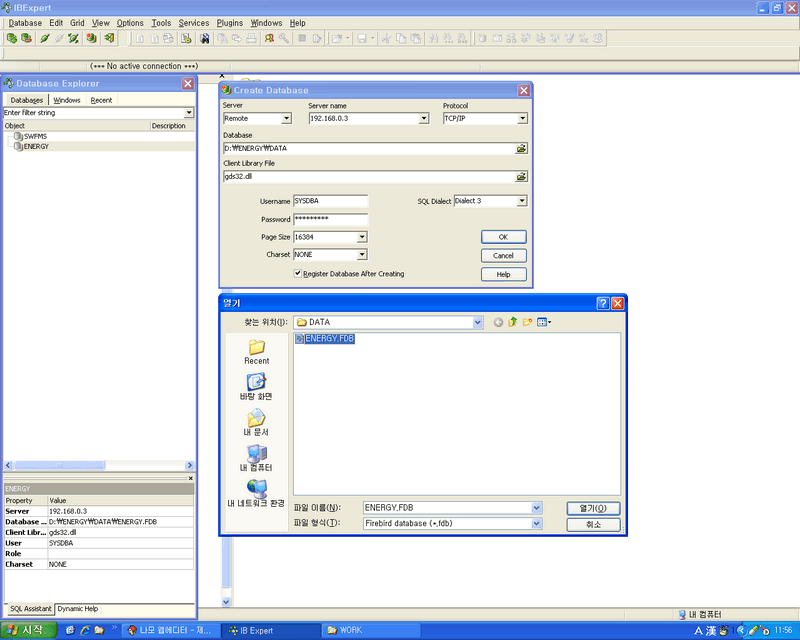Click the Connect to Database toolbar icon
The width and height of the screenshot is (800, 640).
45,38
